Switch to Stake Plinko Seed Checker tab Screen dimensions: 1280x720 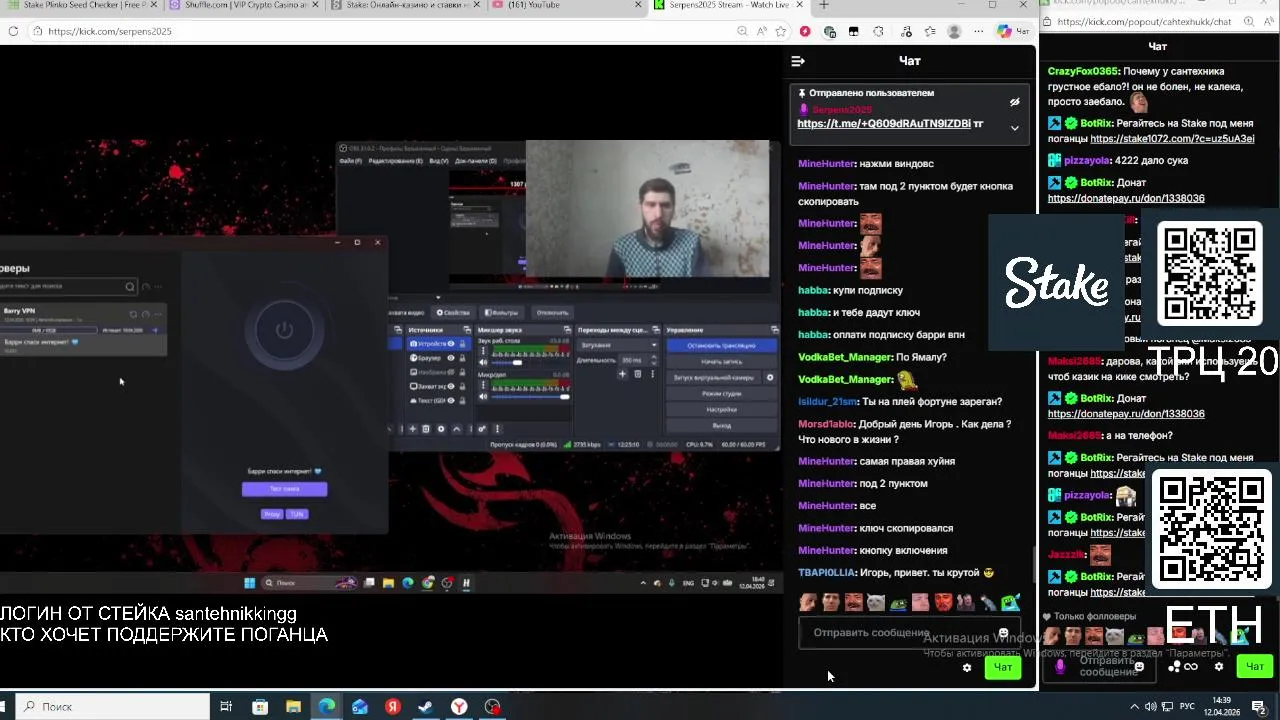83,5
